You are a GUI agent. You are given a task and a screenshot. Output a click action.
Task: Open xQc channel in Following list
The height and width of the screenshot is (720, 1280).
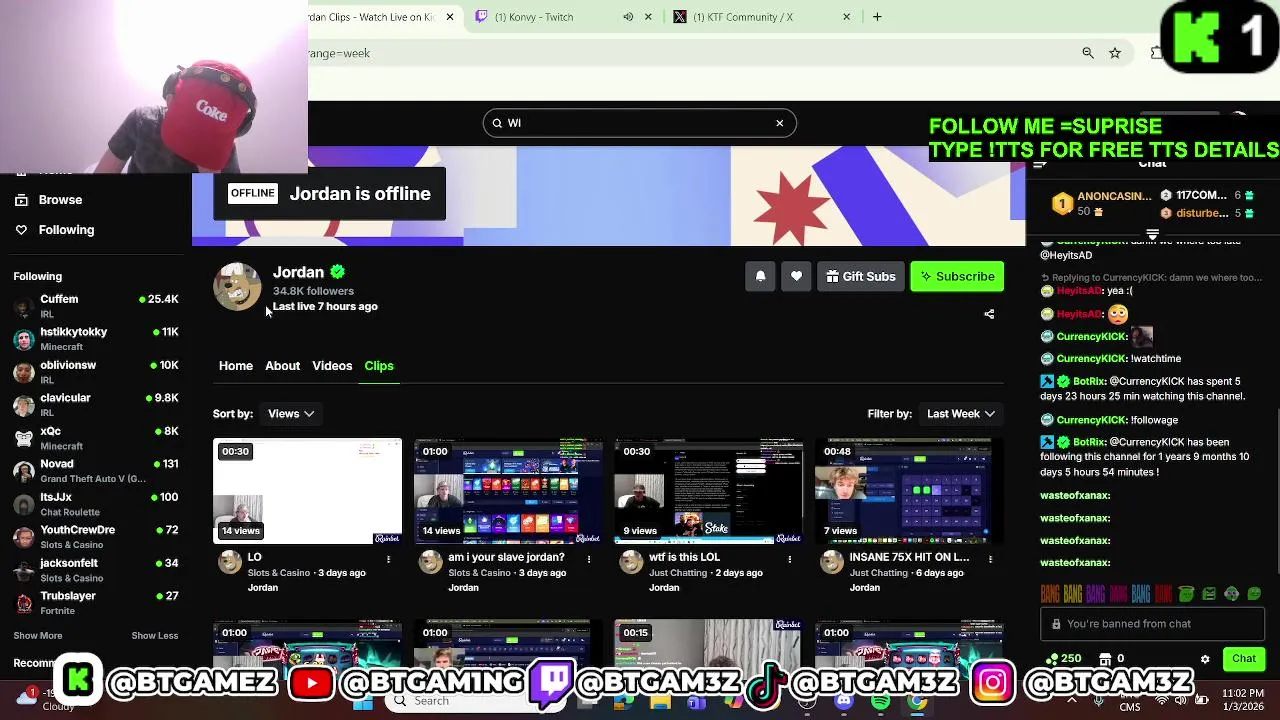point(96,438)
